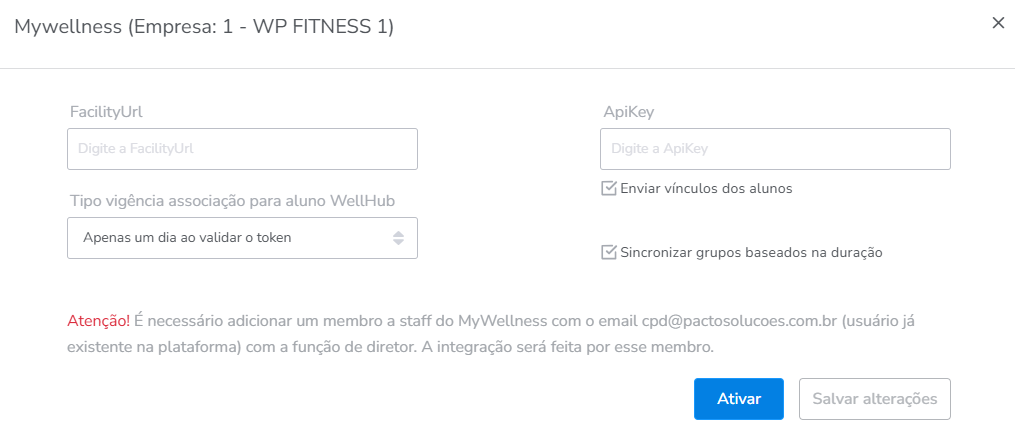Click the FacilityUrl field label
This screenshot has height=430, width=1015.
pyautogui.click(x=113, y=112)
